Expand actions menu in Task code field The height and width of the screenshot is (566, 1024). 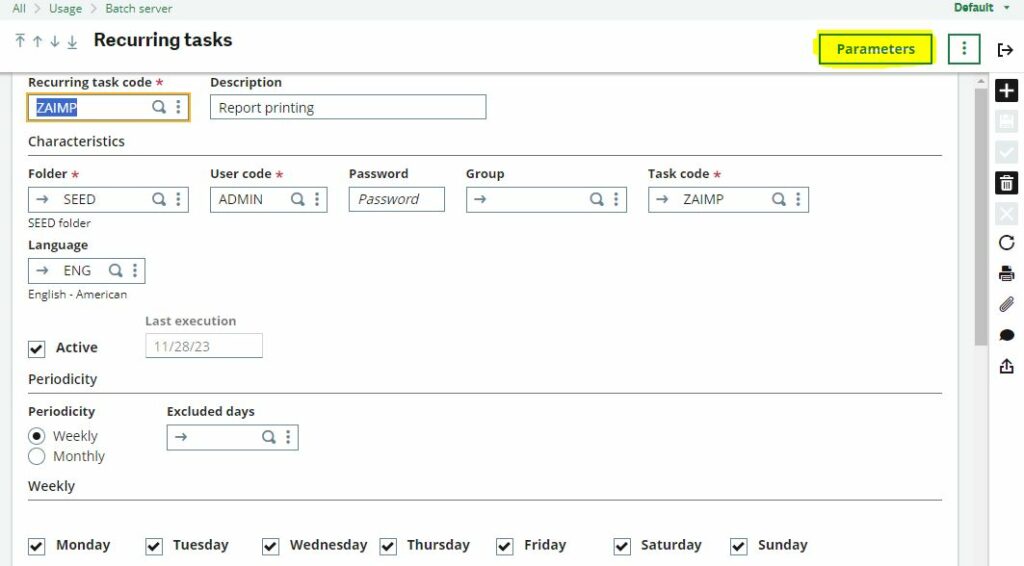[x=798, y=199]
